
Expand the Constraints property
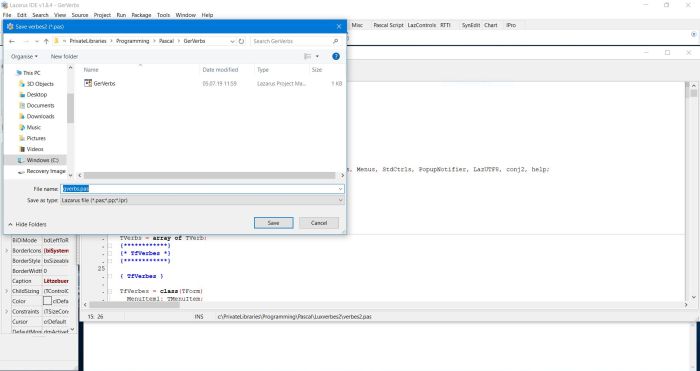[x=6, y=311]
